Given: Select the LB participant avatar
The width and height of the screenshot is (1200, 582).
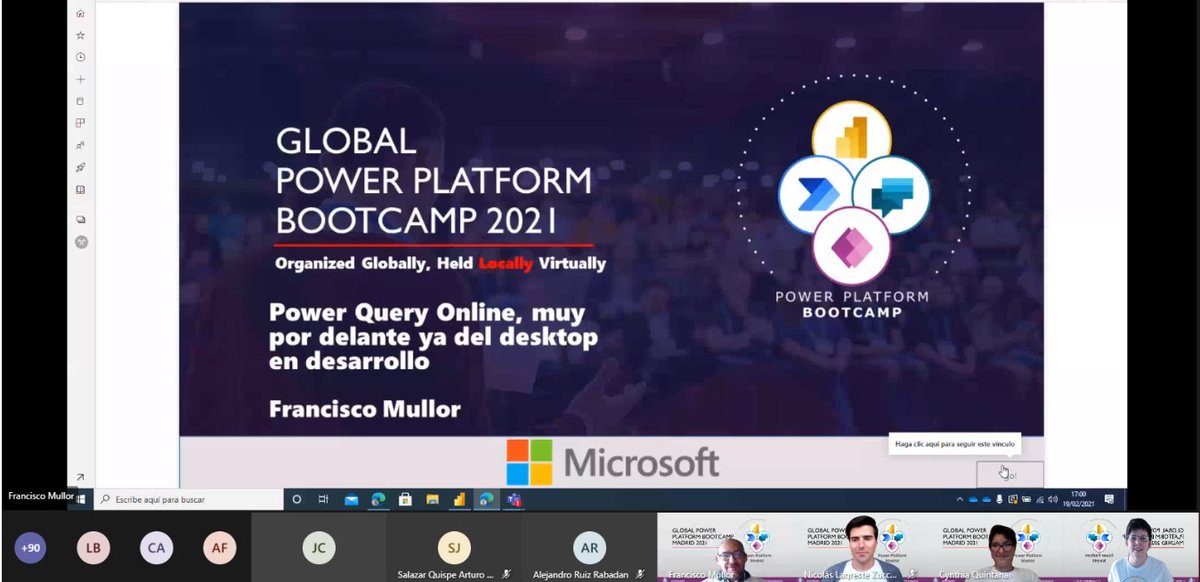Looking at the screenshot, I should tap(93, 547).
